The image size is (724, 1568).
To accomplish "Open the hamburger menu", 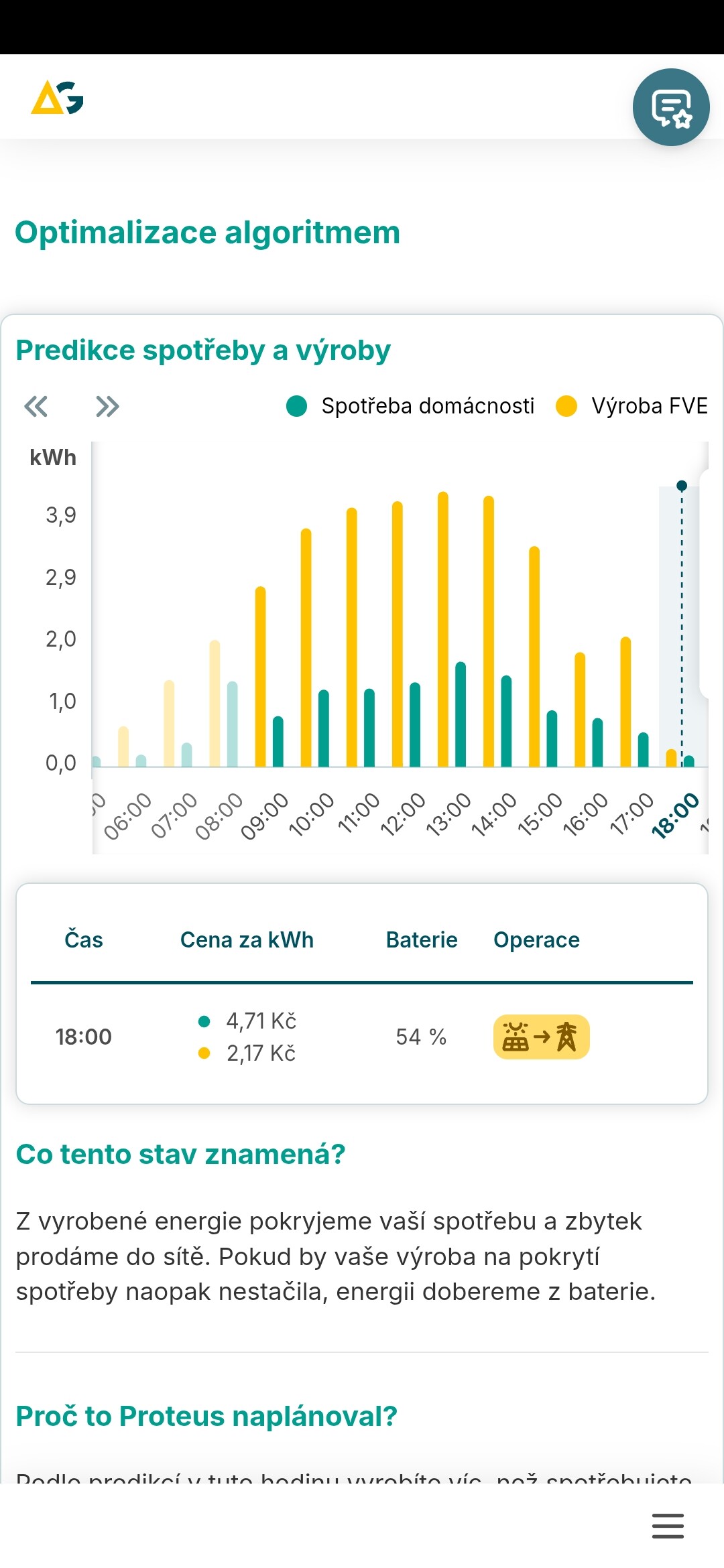I will click(x=668, y=1526).
